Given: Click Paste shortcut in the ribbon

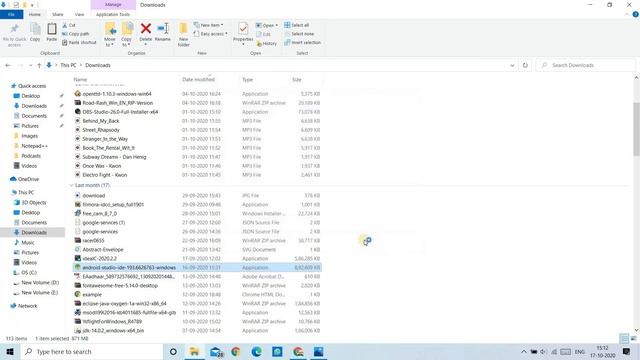Looking at the screenshot, I should 79,42.
